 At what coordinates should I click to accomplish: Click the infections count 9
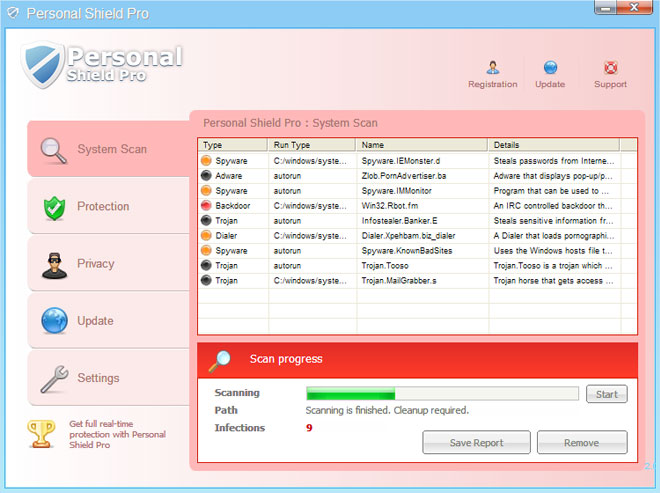(x=309, y=428)
